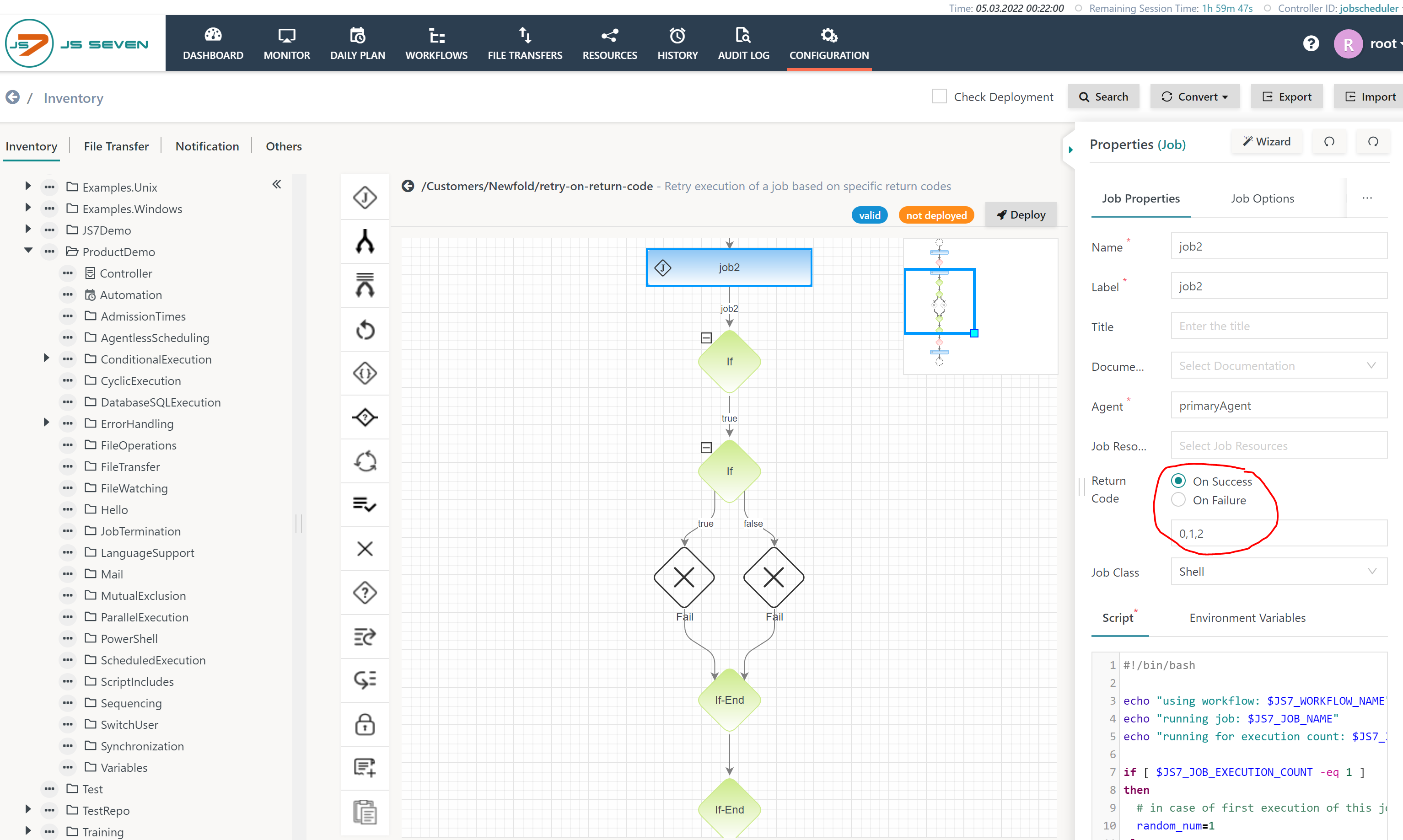
Task: Select the Add Order instruction icon
Action: click(365, 768)
